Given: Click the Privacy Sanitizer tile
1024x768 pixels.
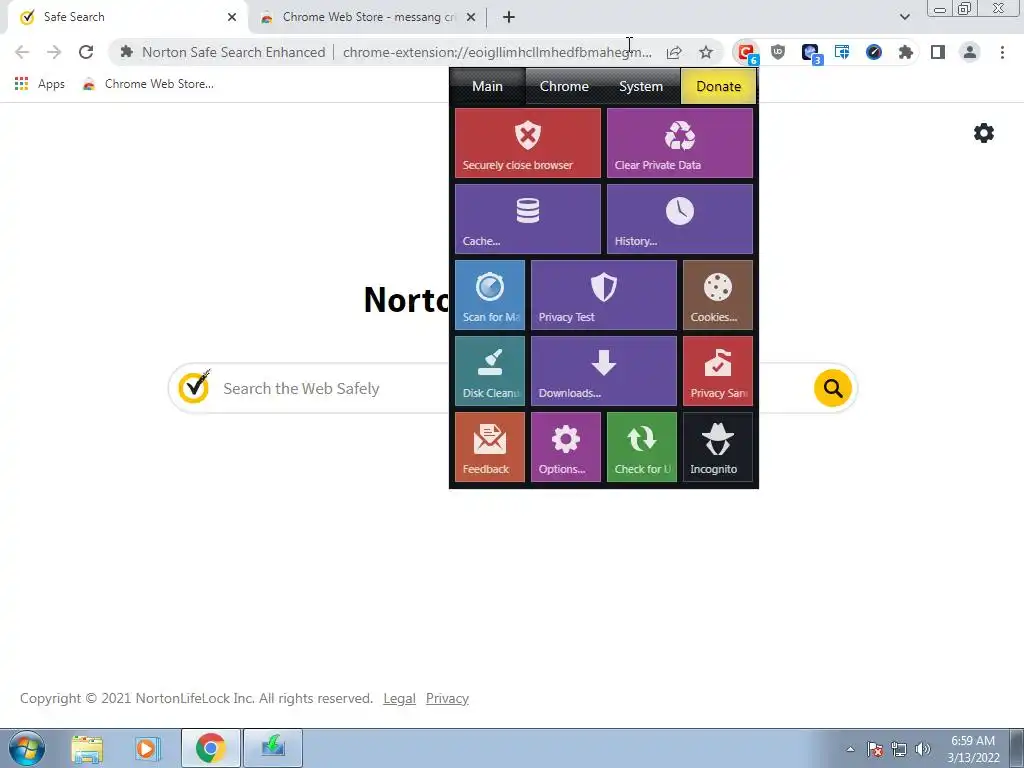Looking at the screenshot, I should point(718,371).
